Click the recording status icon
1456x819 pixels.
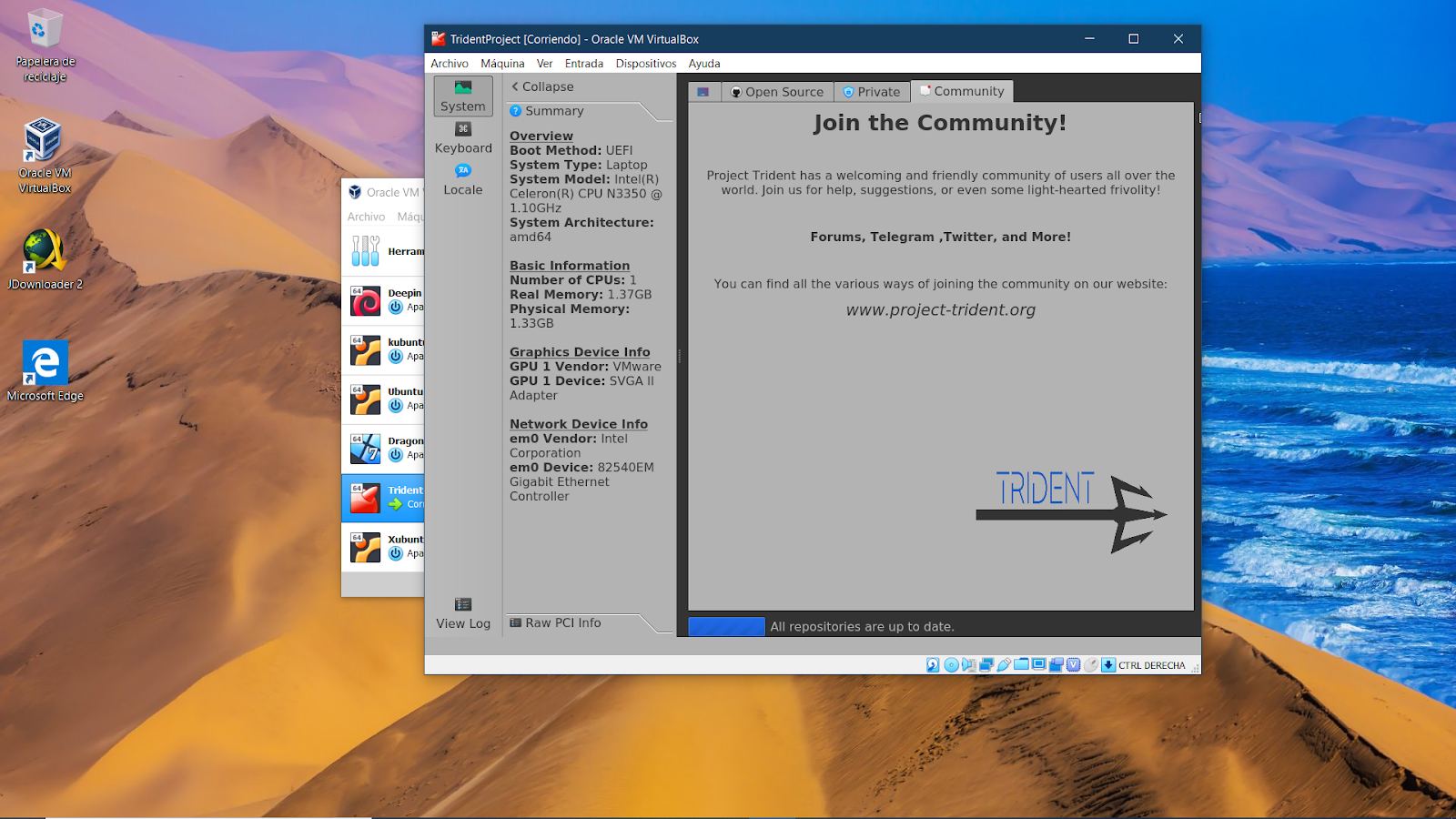(1056, 665)
